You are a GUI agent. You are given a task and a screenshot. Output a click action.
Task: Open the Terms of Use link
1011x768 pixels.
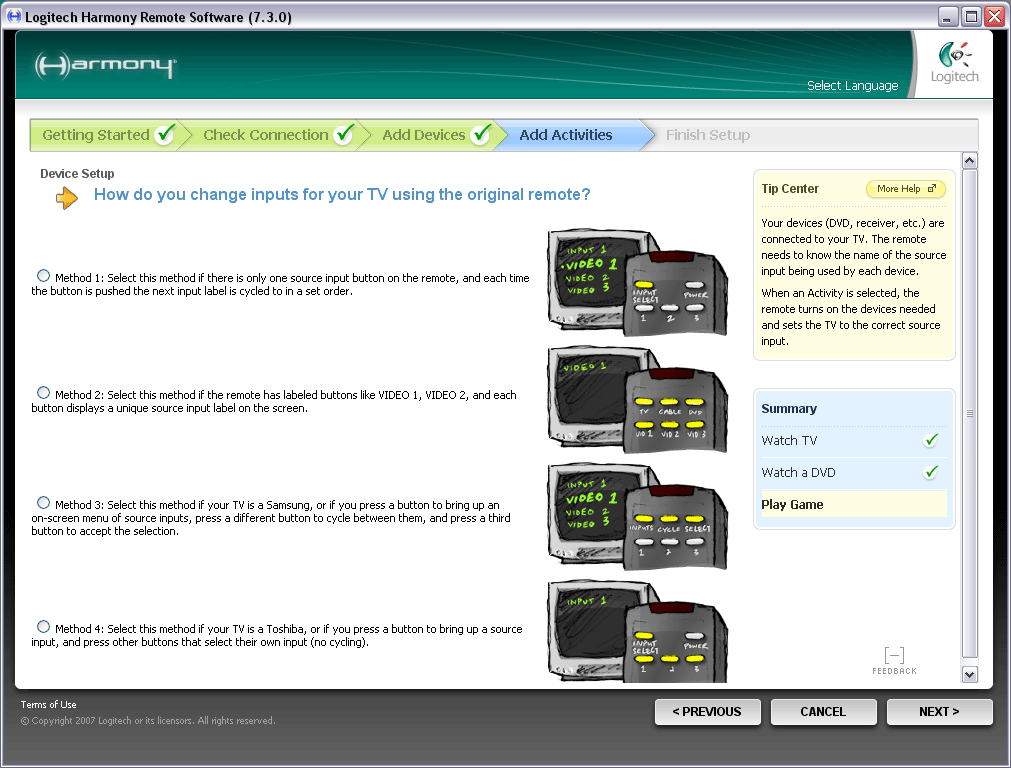coord(48,705)
